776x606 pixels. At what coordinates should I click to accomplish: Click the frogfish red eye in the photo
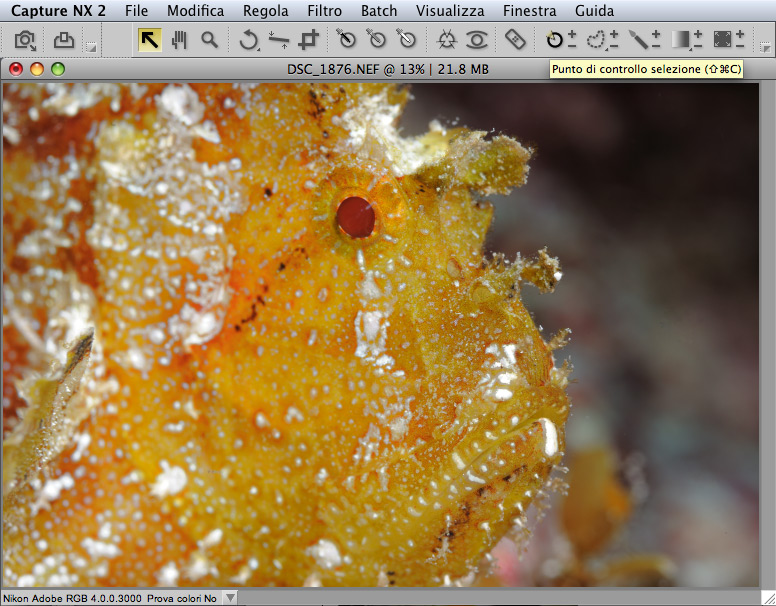[356, 217]
